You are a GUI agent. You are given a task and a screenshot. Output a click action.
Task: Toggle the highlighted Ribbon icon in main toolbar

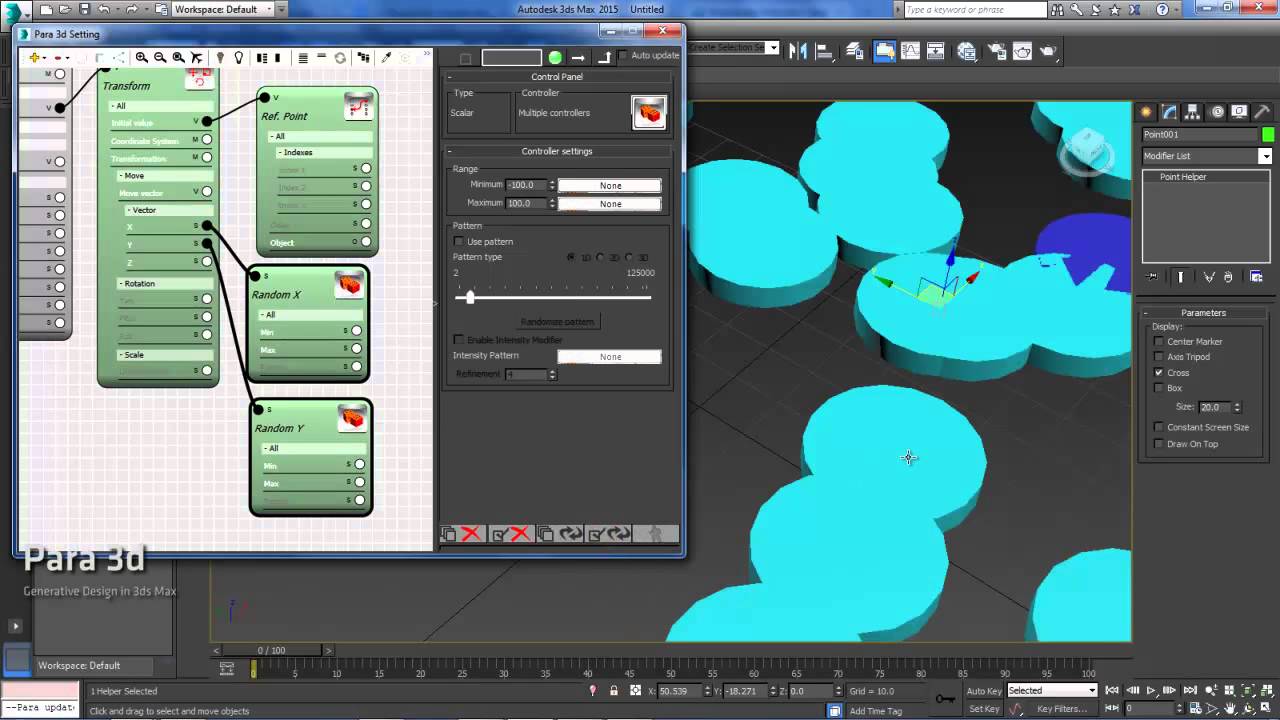[x=884, y=51]
